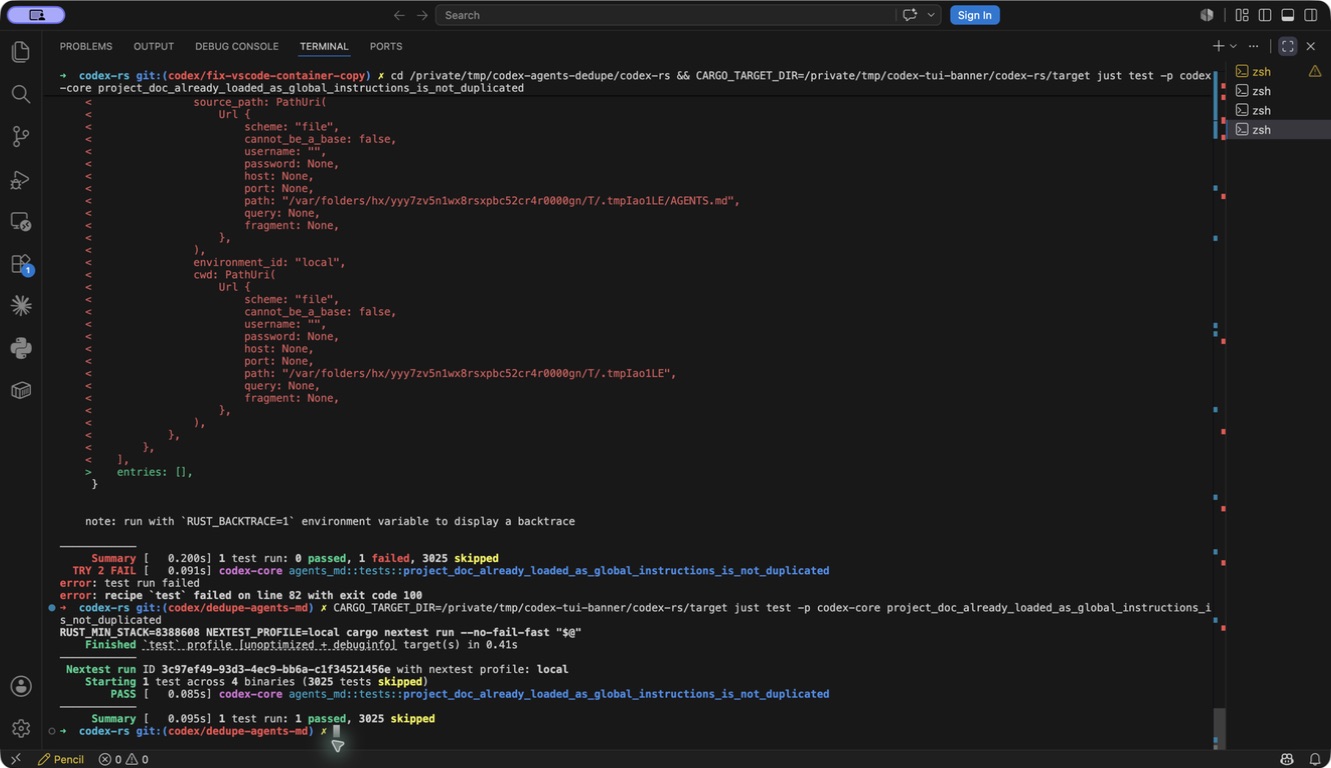This screenshot has height=768, width=1331.
Task: Go back using the left arrow
Action: pos(399,15)
